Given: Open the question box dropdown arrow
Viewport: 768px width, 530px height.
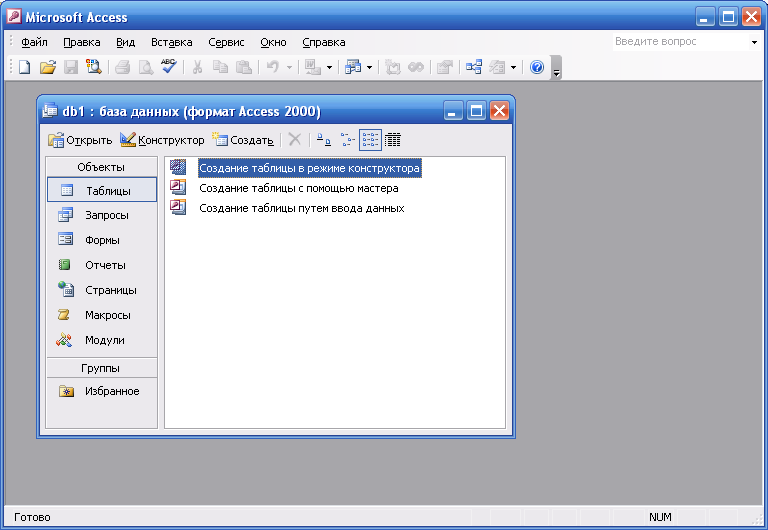Looking at the screenshot, I should pyautogui.click(x=754, y=42).
